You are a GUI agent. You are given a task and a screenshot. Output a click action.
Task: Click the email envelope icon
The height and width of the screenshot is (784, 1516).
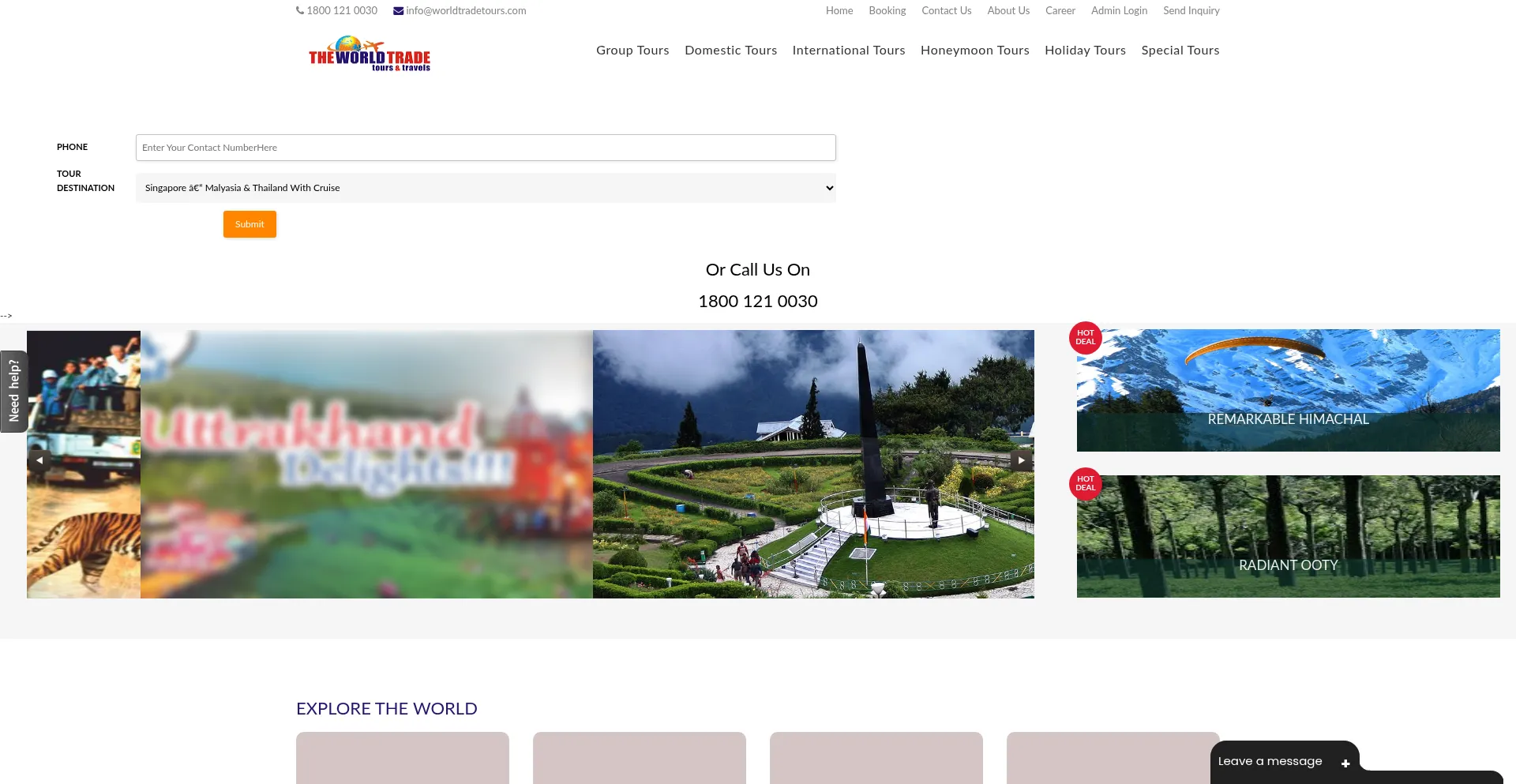(398, 11)
